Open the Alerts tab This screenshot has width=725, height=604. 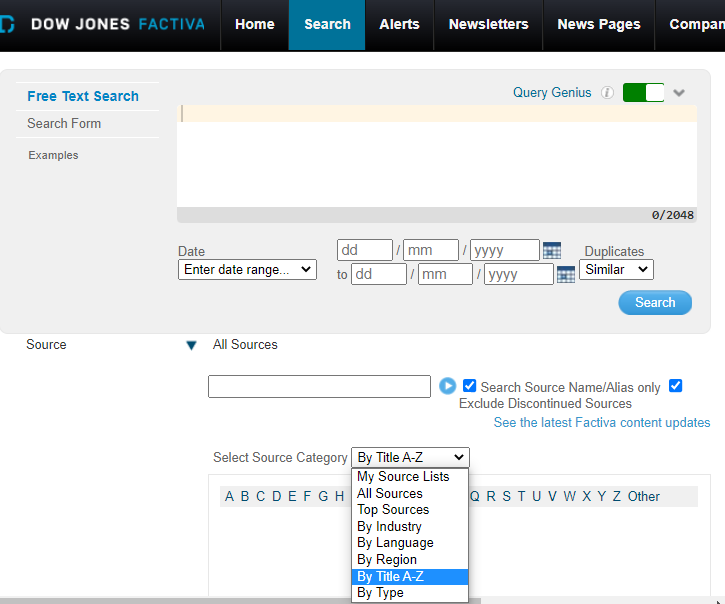click(x=399, y=24)
